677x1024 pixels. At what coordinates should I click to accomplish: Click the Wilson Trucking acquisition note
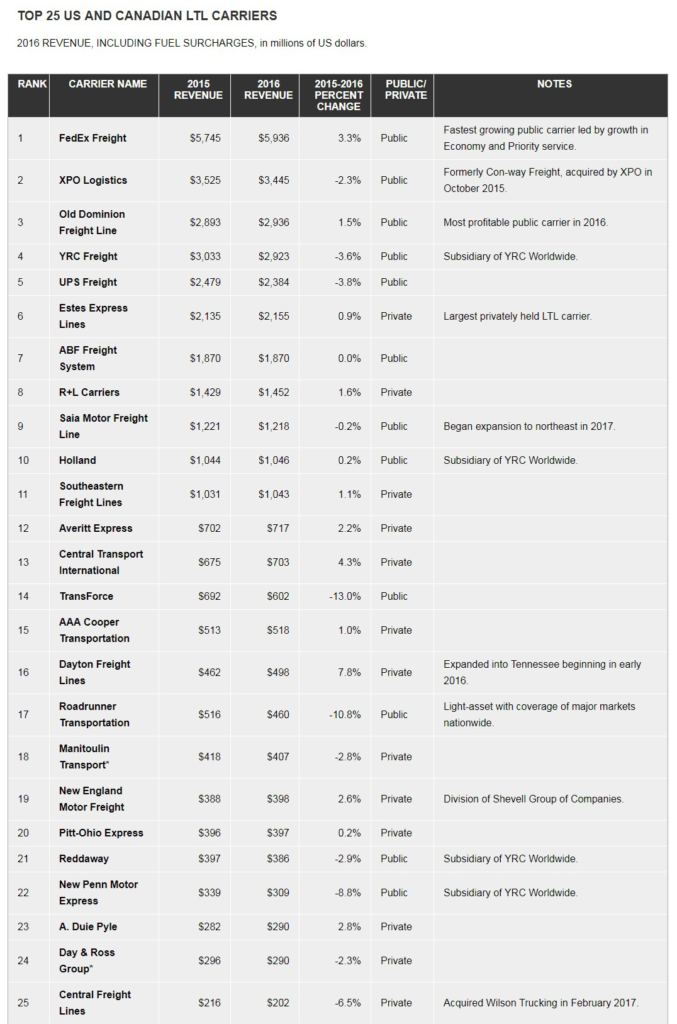pyautogui.click(x=541, y=1002)
